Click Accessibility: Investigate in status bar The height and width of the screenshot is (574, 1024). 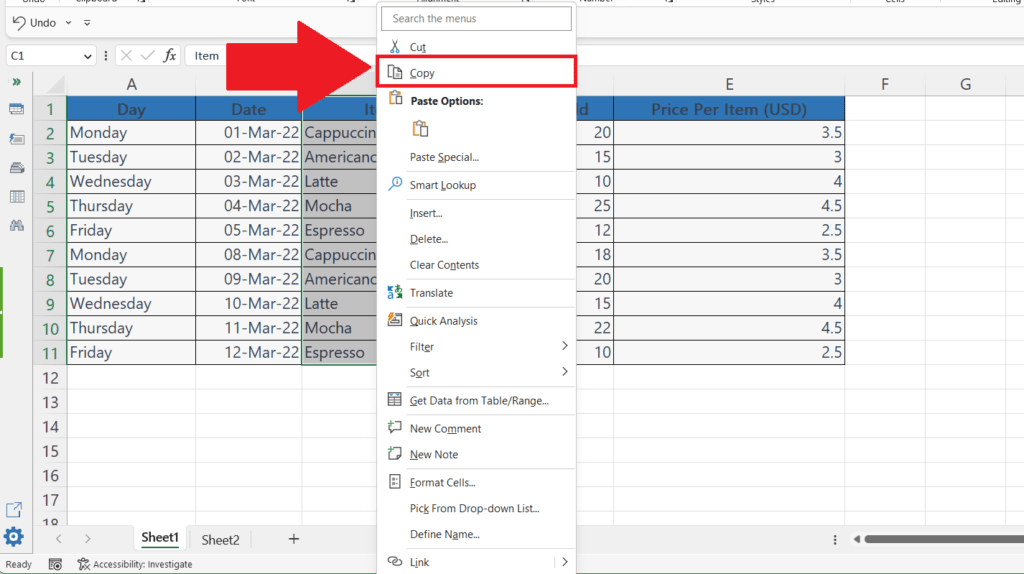135,564
